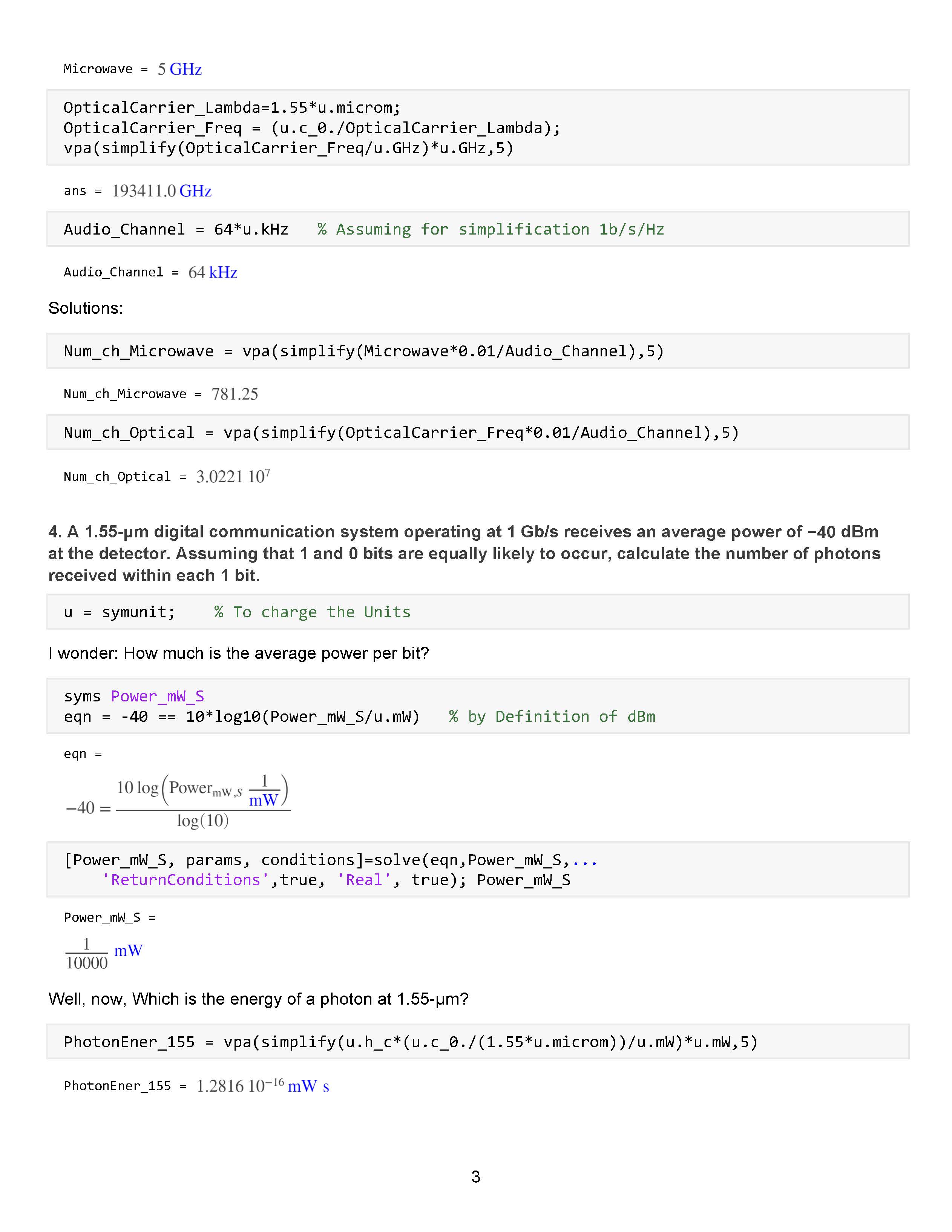The image size is (952, 1232).
Task: Click the Num_ch_Microwave code block
Action: click(364, 351)
